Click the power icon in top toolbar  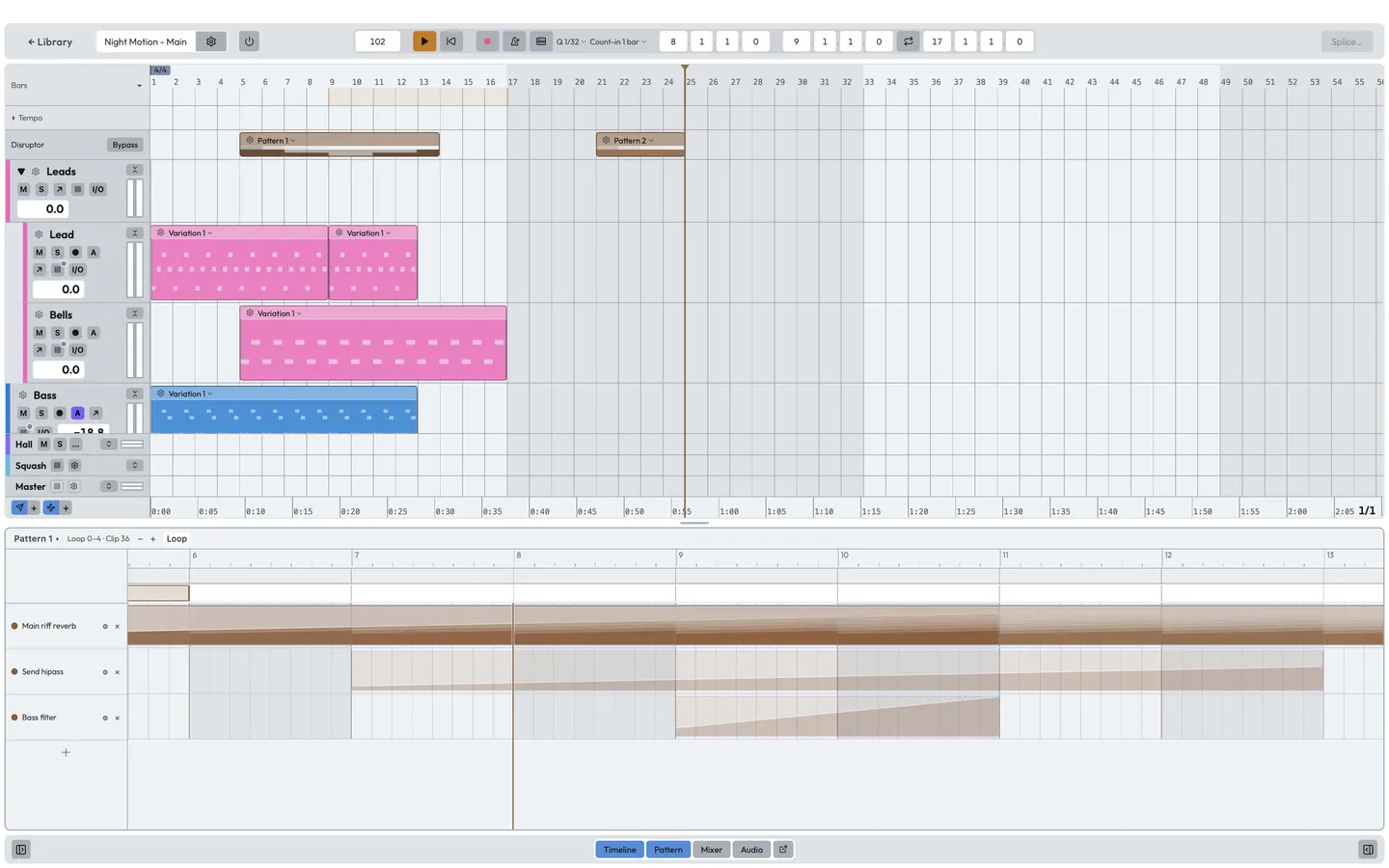pyautogui.click(x=249, y=41)
